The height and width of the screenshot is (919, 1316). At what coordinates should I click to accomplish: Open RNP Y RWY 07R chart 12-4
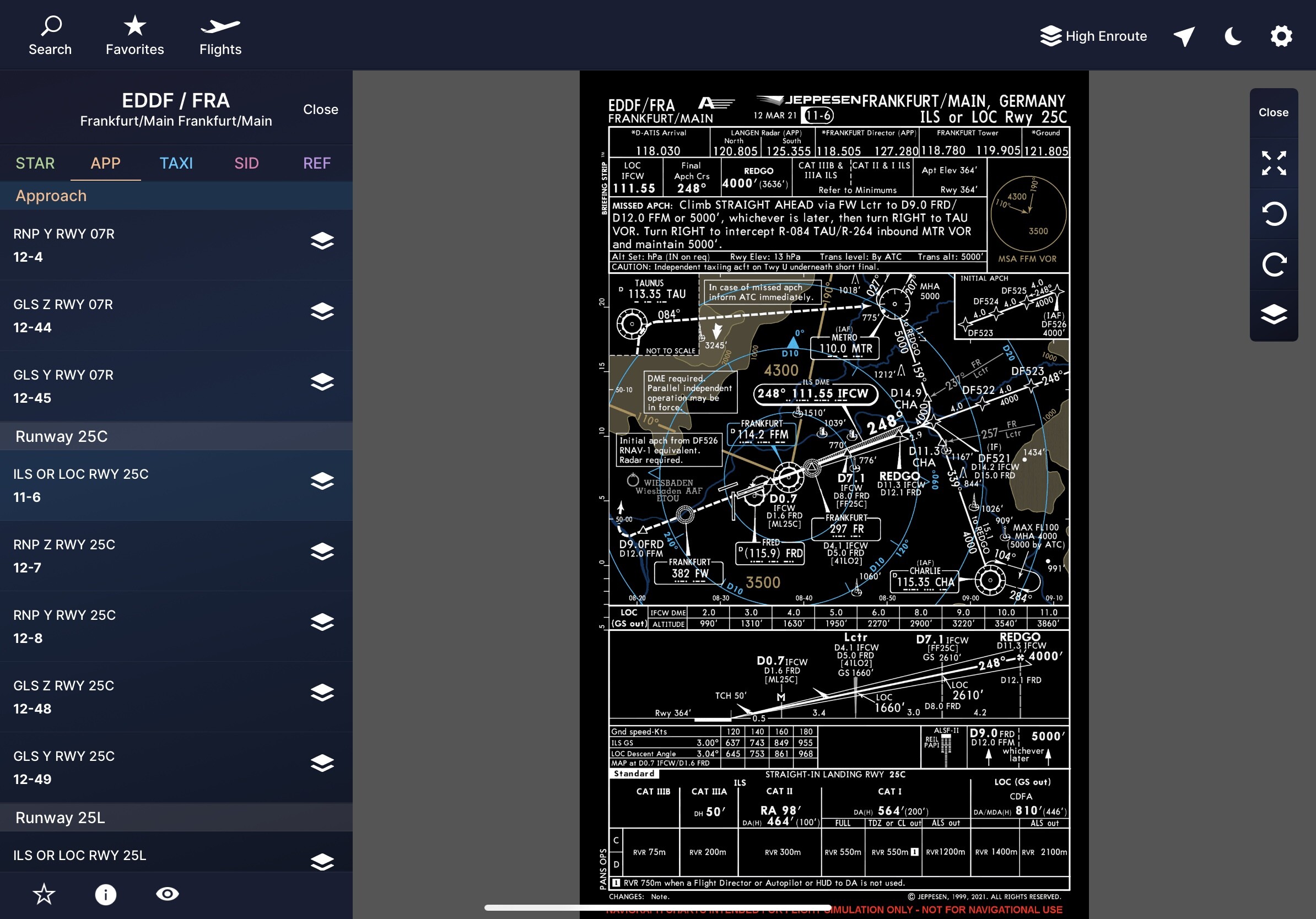point(176,245)
